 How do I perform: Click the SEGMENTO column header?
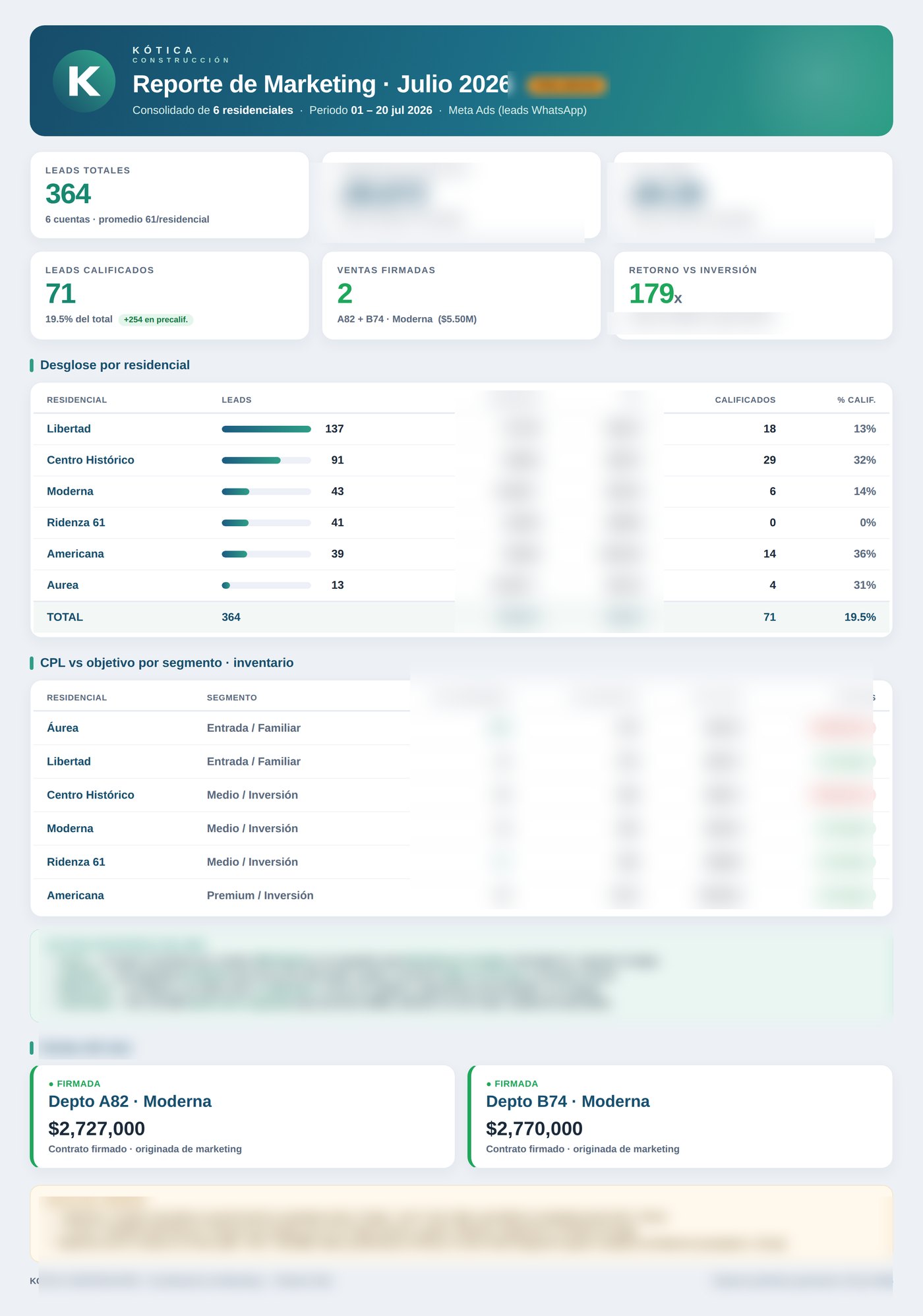(232, 698)
